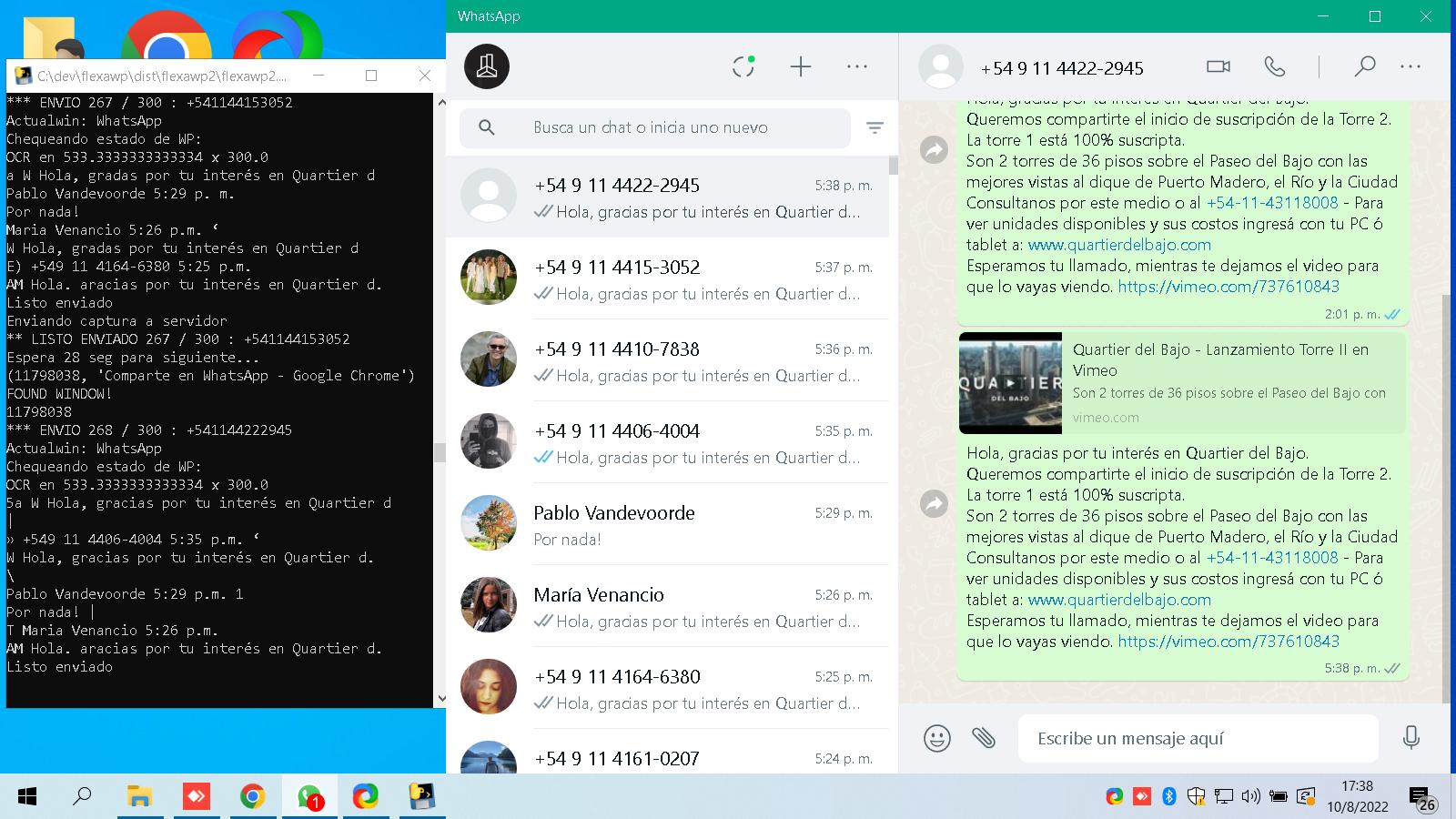Start a voice call with this contact
The width and height of the screenshot is (1456, 819).
[1275, 66]
